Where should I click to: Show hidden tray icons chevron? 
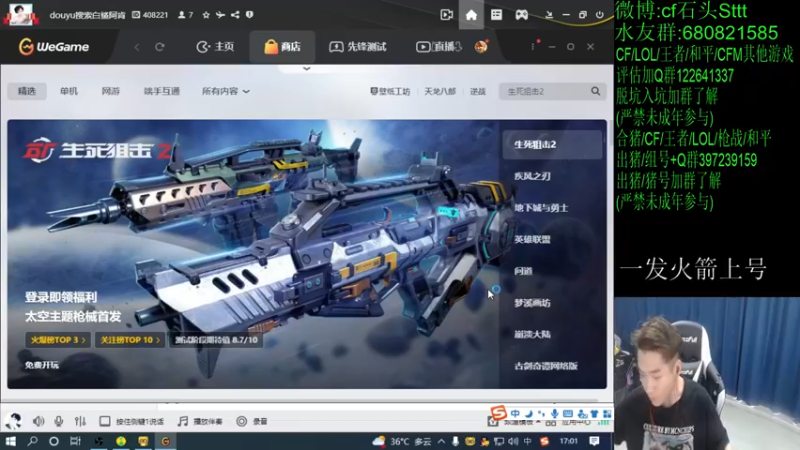(x=441, y=441)
